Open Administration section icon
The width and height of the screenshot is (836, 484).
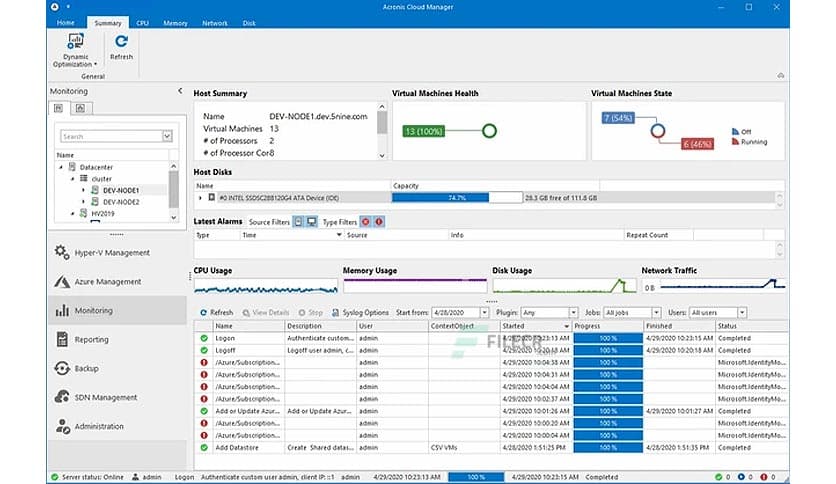click(62, 426)
